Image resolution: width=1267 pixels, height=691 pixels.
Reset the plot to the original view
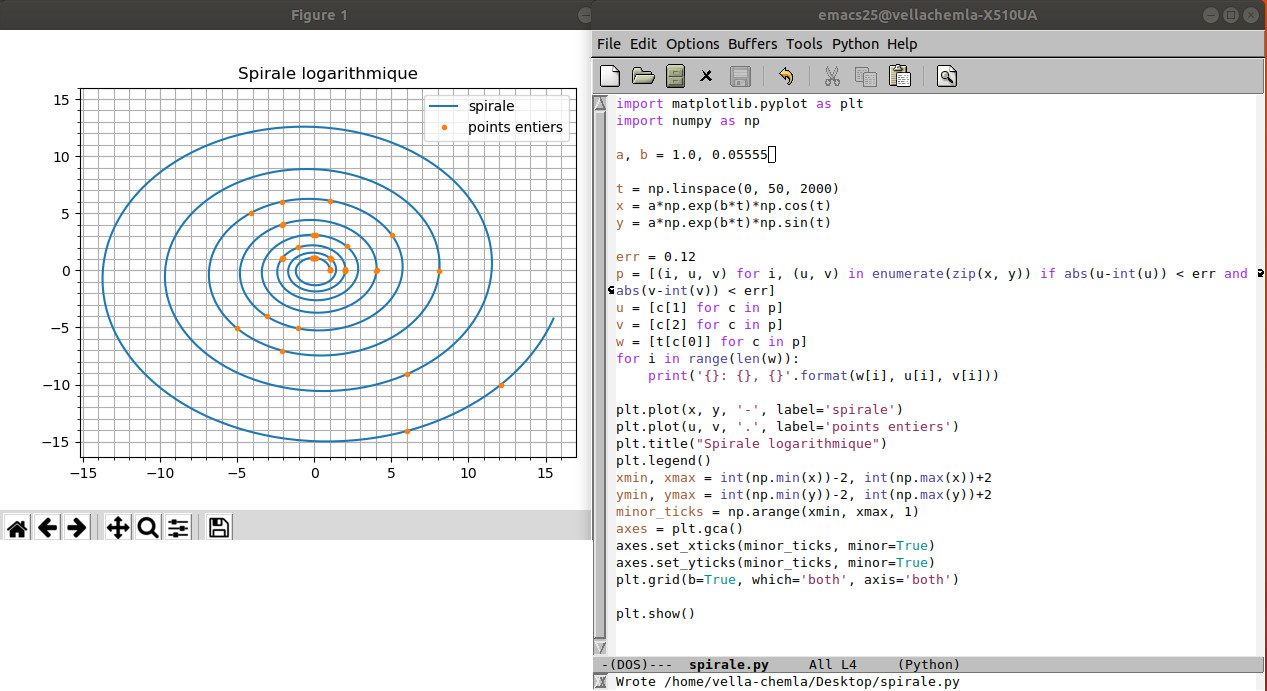click(17, 528)
